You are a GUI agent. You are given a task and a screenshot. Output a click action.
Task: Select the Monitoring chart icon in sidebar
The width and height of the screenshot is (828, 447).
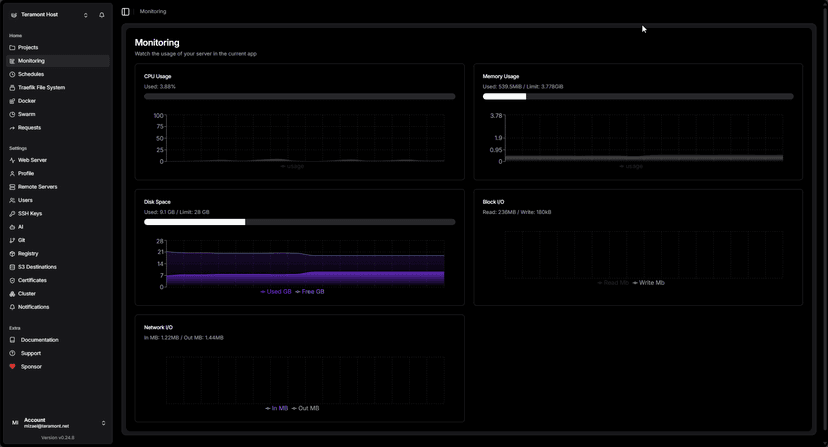click(x=12, y=61)
